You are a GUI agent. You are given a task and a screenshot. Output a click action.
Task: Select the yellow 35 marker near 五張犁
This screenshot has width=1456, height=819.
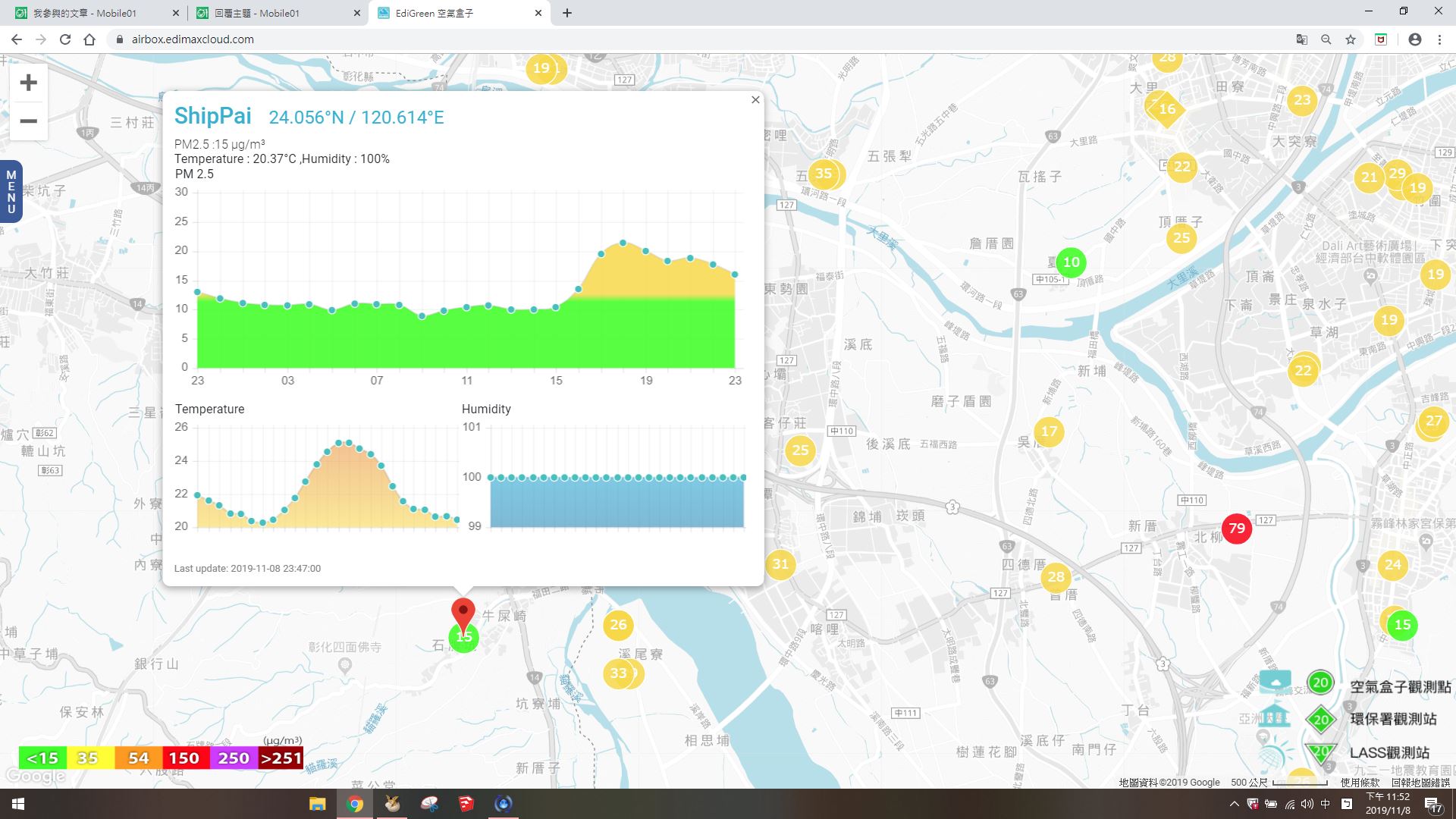[x=824, y=174]
